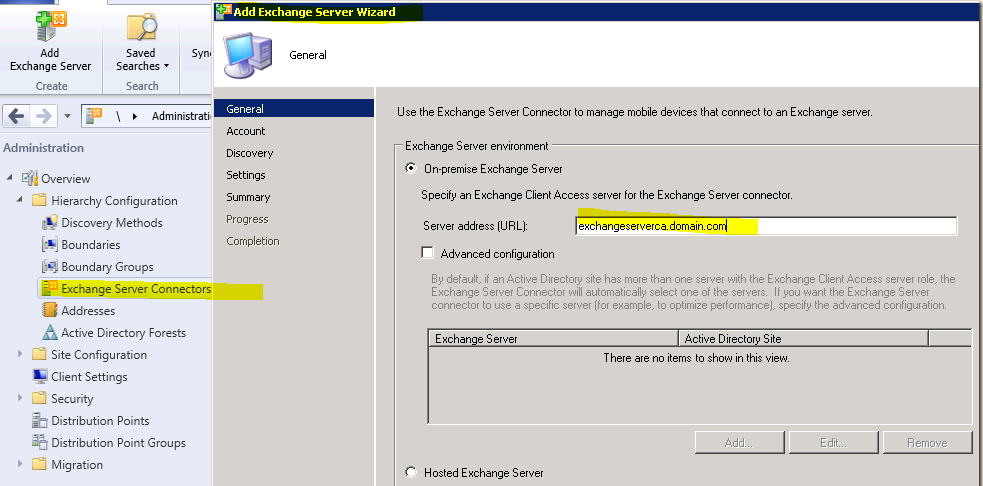
Task: Click the Active Directory Site column header
Action: 803,339
